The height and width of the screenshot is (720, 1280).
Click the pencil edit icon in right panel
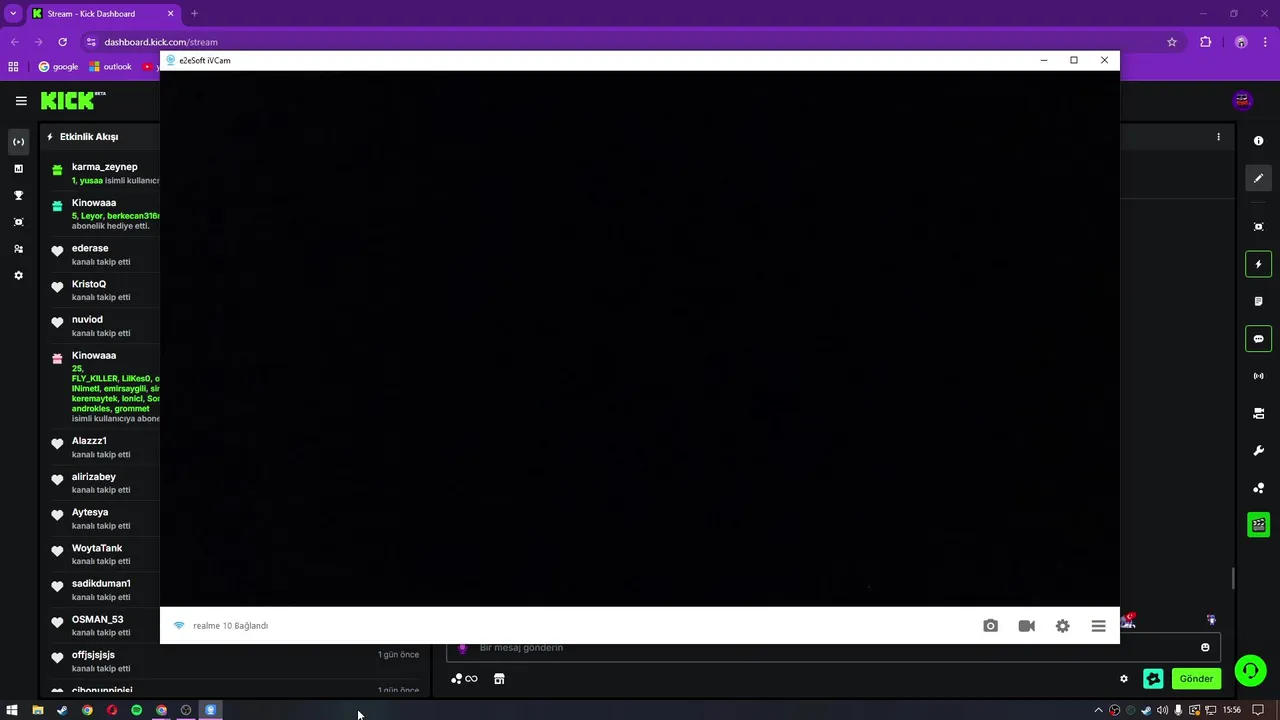tap(1259, 178)
